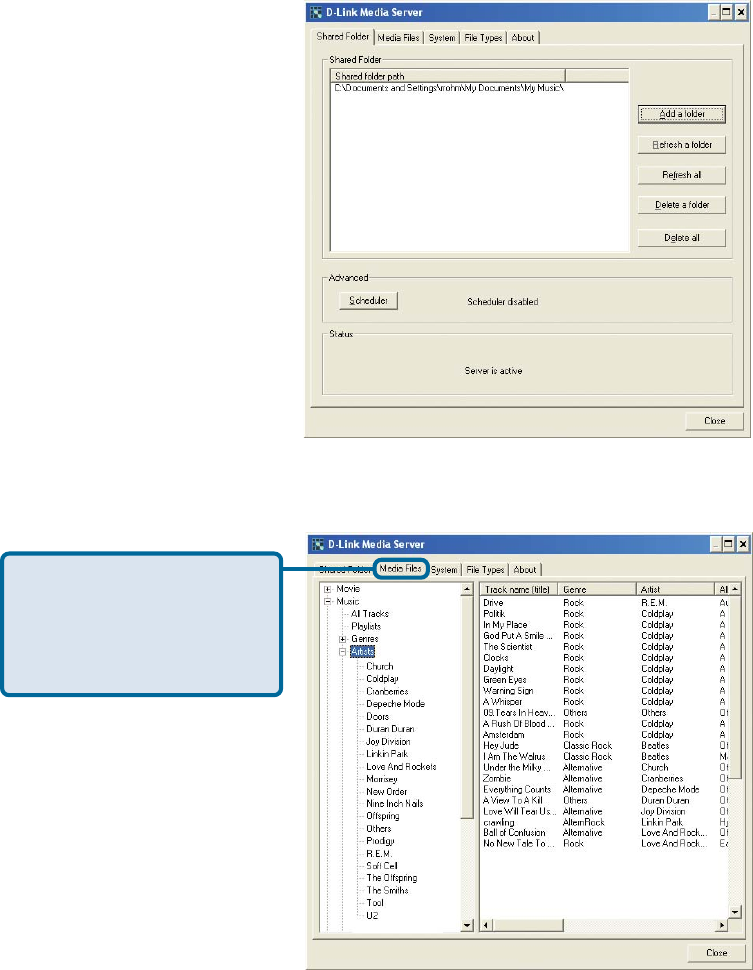The width and height of the screenshot is (753, 970).
Task: Select Love And Rockets in tree
Action: tap(401, 766)
